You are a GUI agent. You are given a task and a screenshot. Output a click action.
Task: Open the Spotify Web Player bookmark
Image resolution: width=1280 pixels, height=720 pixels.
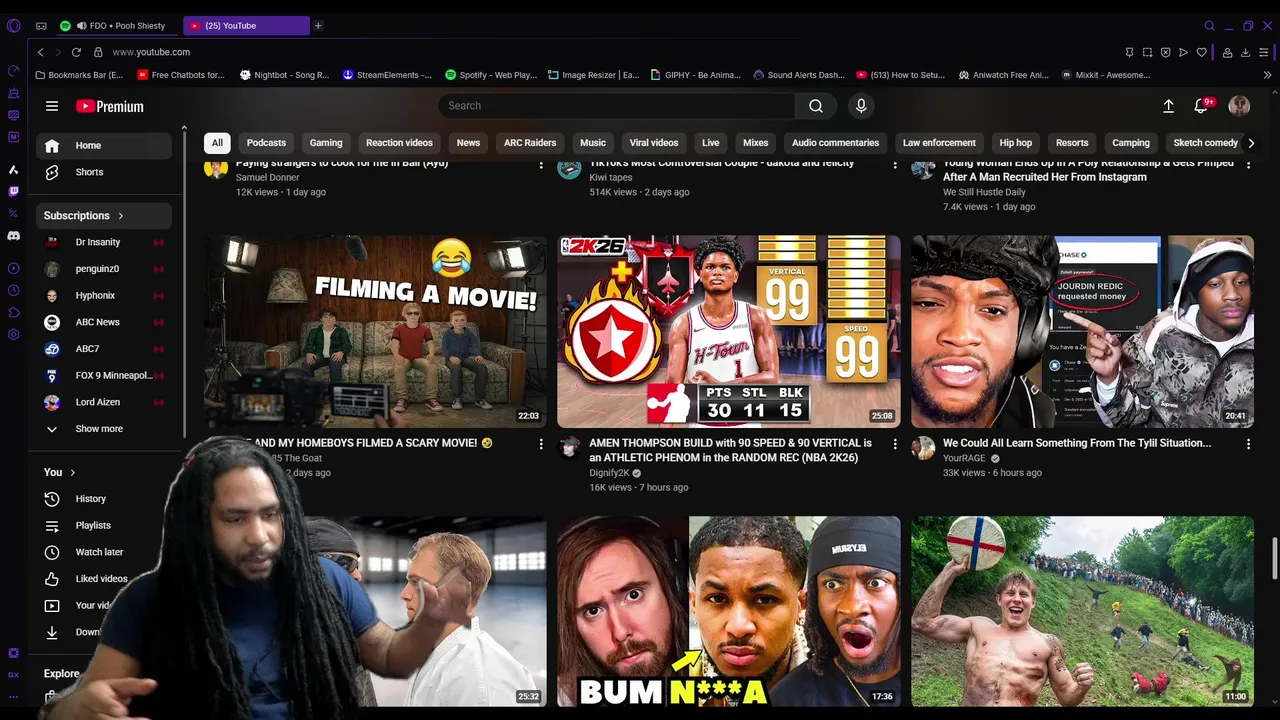click(x=491, y=75)
